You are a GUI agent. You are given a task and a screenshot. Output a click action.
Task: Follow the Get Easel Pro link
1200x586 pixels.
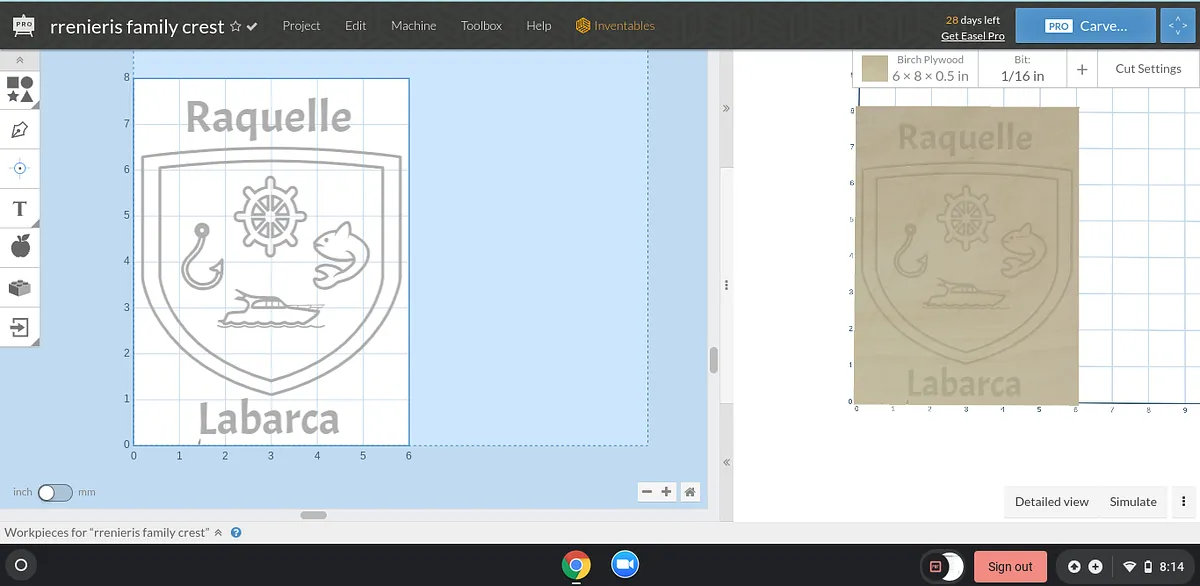[x=972, y=36]
